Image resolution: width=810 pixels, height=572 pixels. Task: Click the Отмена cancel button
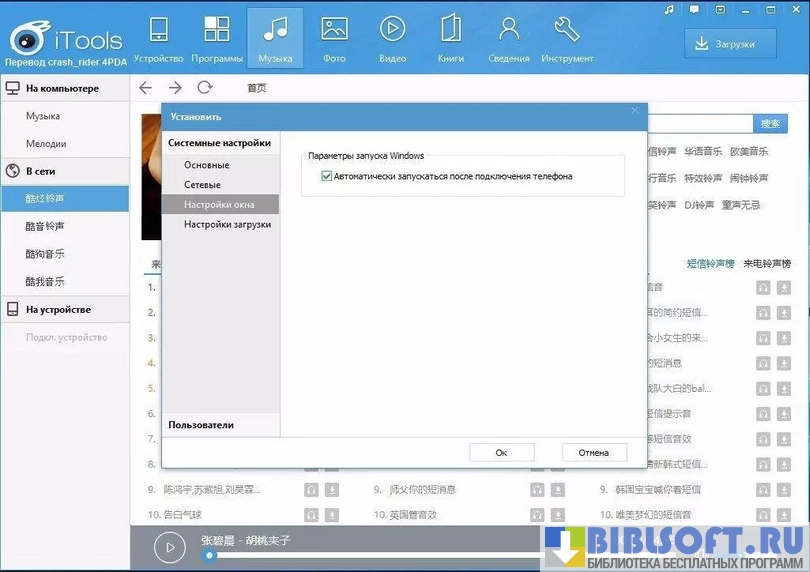593,453
